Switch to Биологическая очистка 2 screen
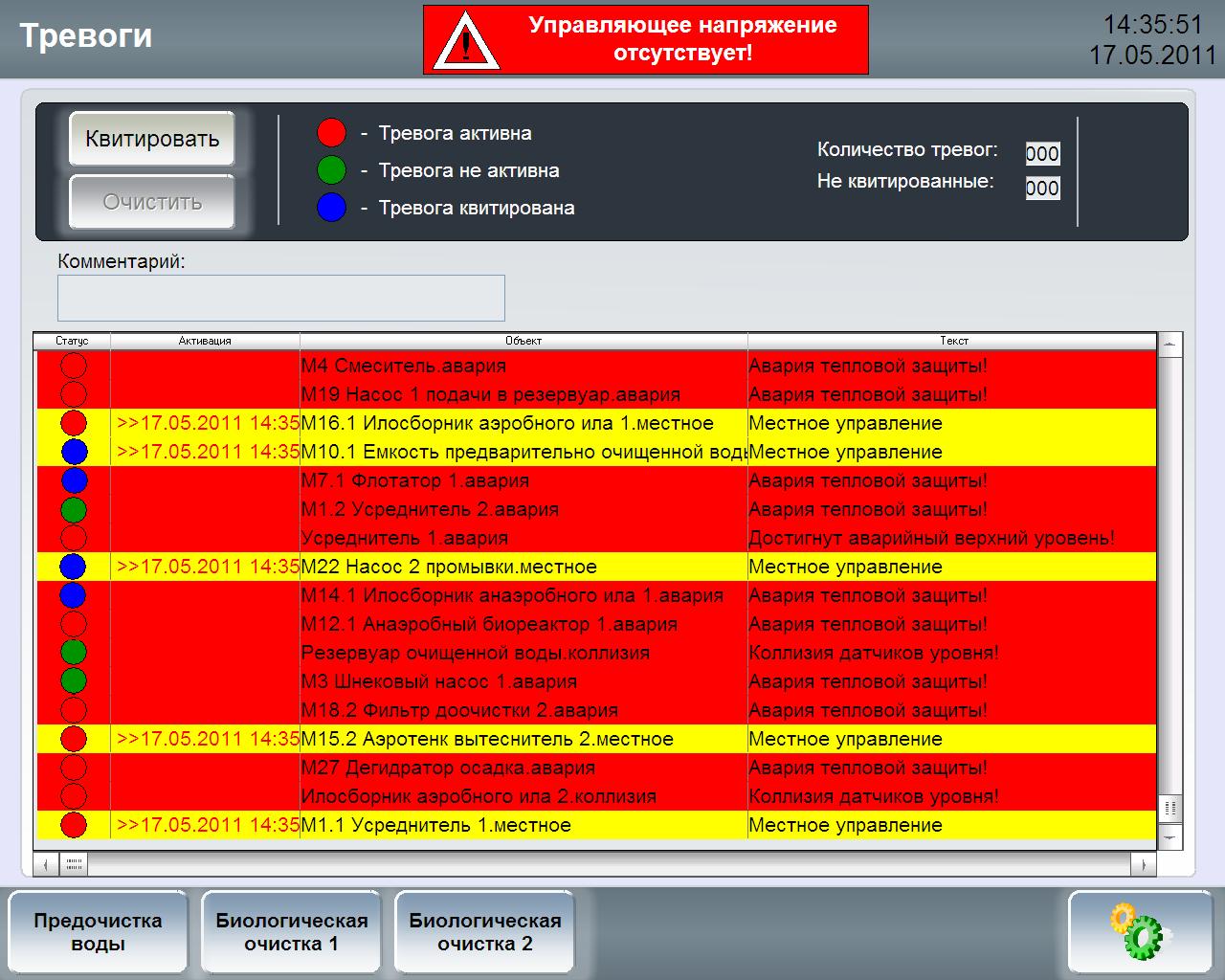 pos(484,932)
